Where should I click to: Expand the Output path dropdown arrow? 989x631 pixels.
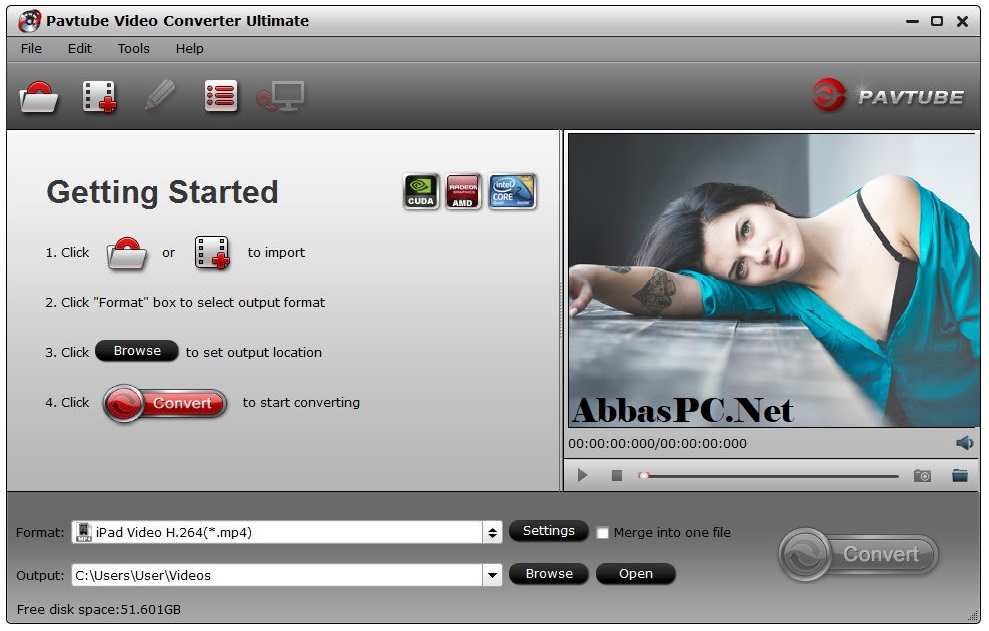pos(493,575)
